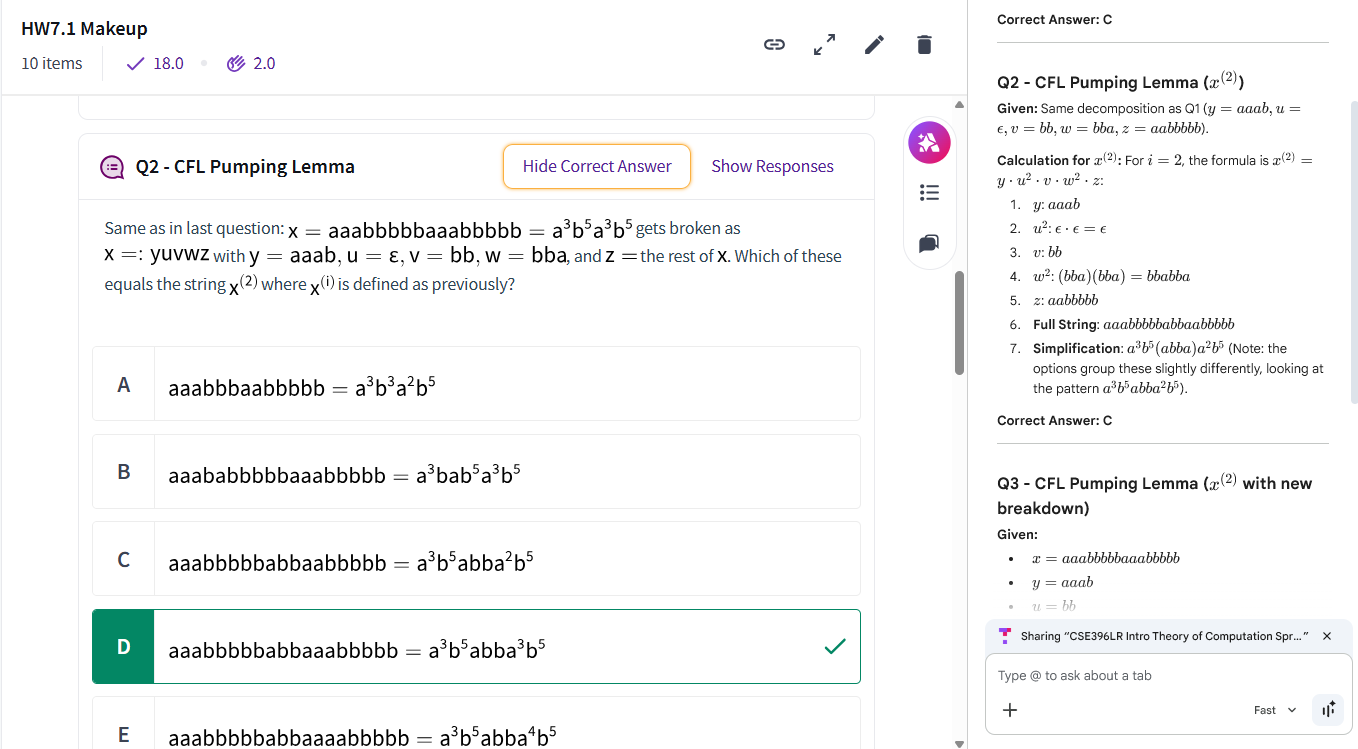1358x749 pixels.
Task: Open the question list icon
Action: (x=929, y=192)
